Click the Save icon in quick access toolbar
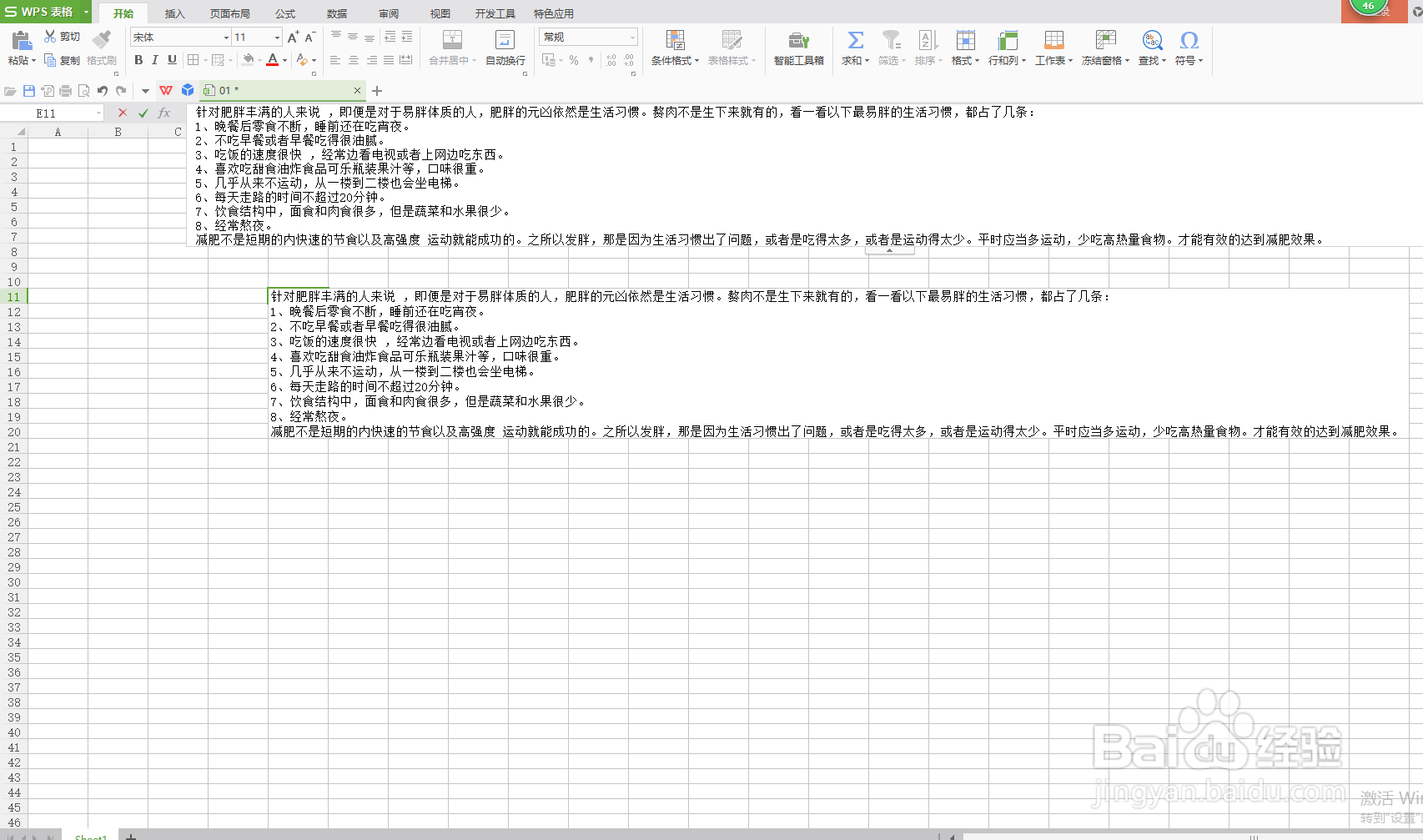This screenshot has width=1423, height=840. 29,90
